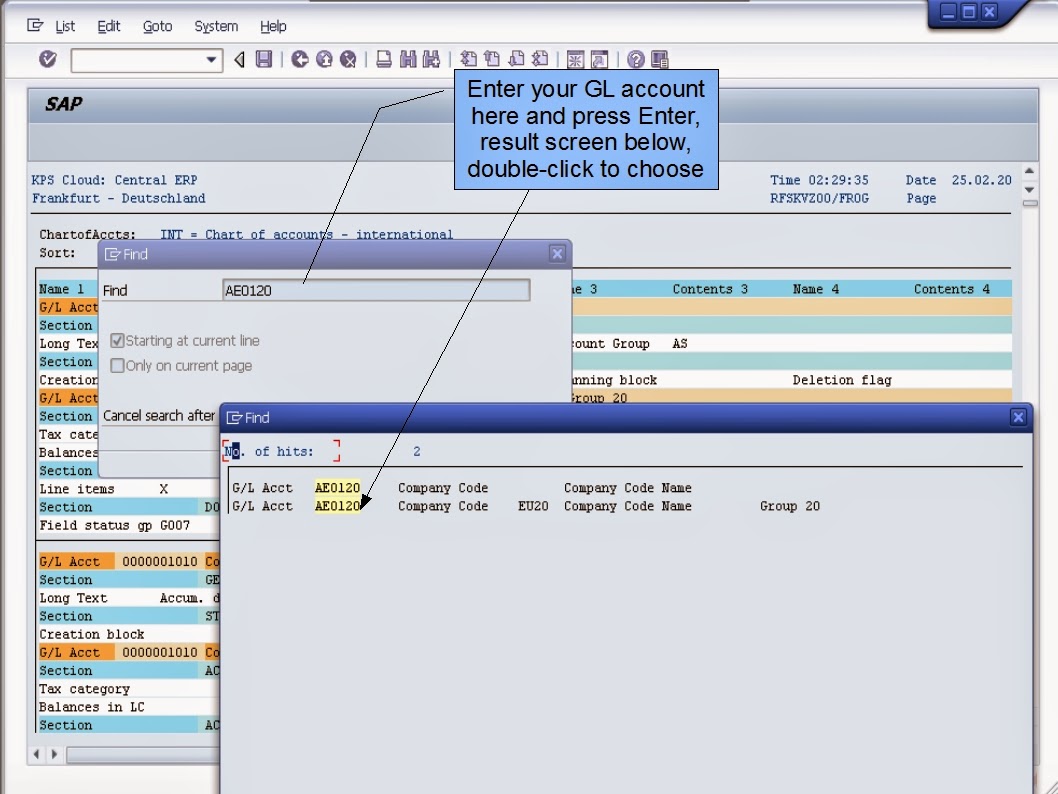Click the Find binoculars icon

pos(408,59)
